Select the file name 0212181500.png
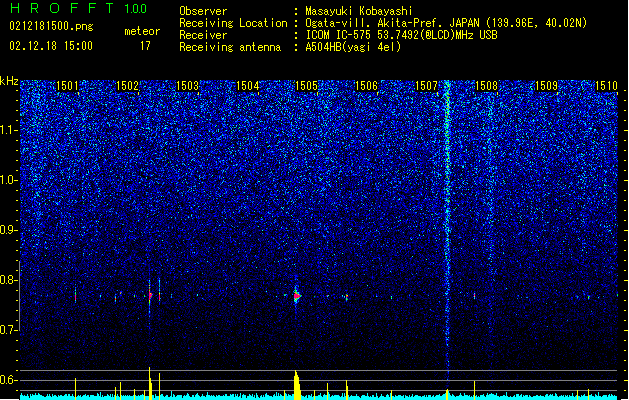The height and width of the screenshot is (400, 629). 51,27
